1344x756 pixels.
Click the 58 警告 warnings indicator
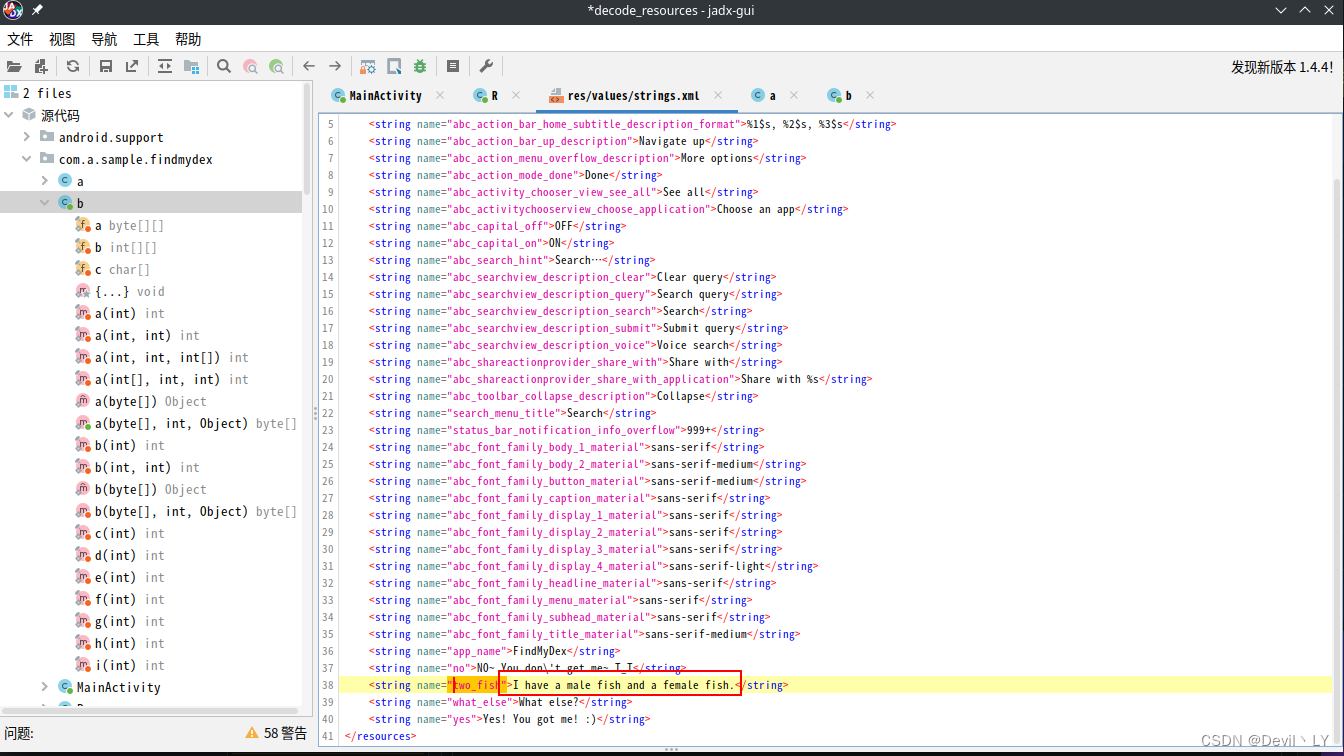click(x=277, y=733)
